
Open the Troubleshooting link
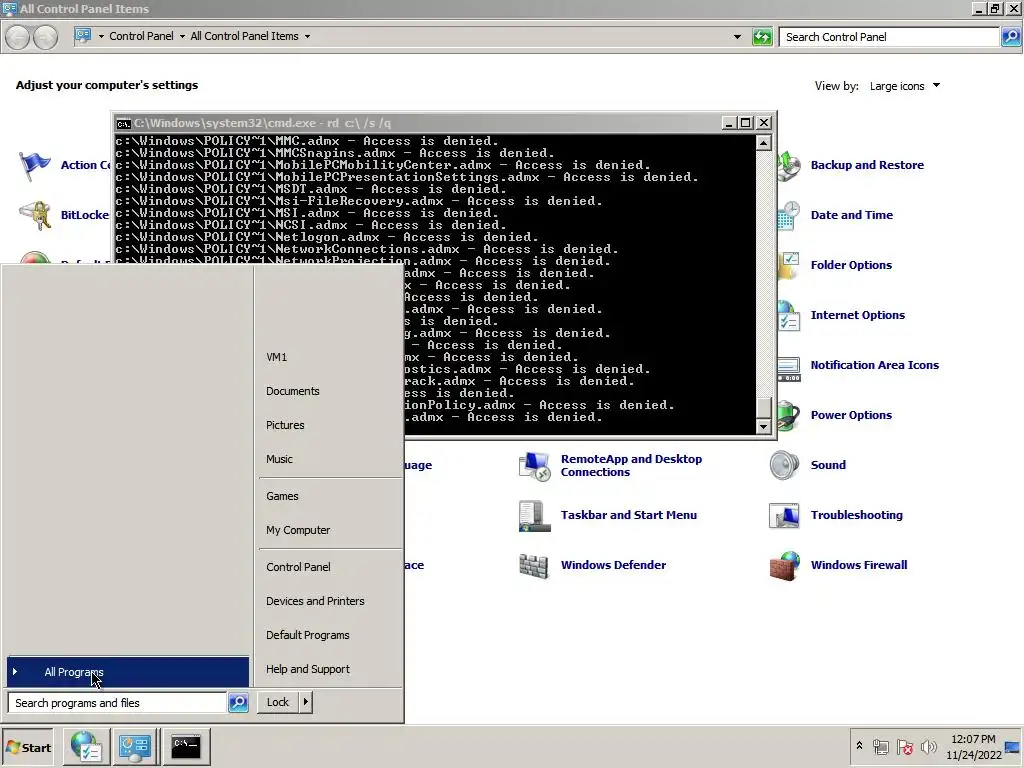tap(856, 515)
